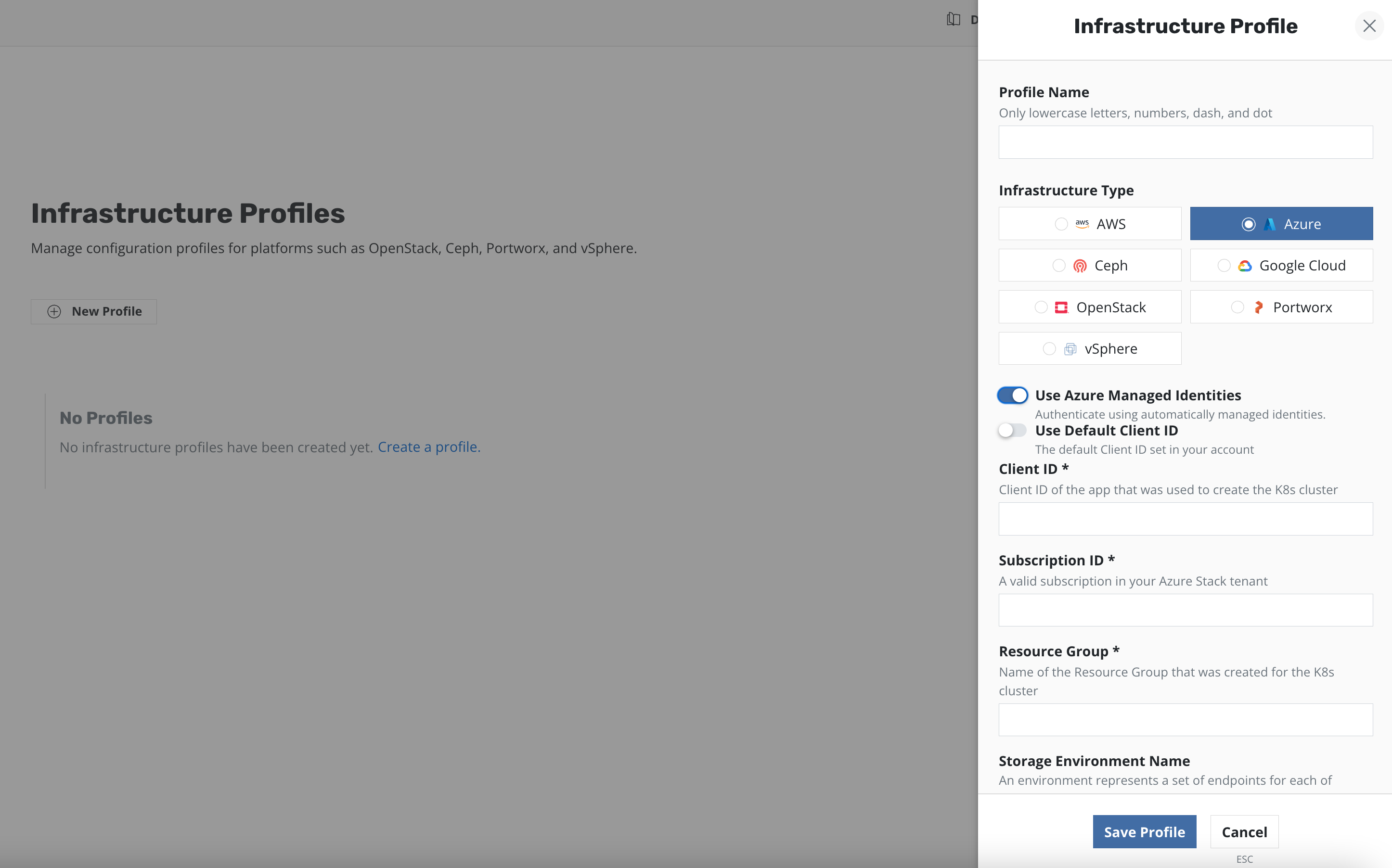The width and height of the screenshot is (1392, 868).
Task: Click the Save Profile button
Action: tap(1144, 832)
